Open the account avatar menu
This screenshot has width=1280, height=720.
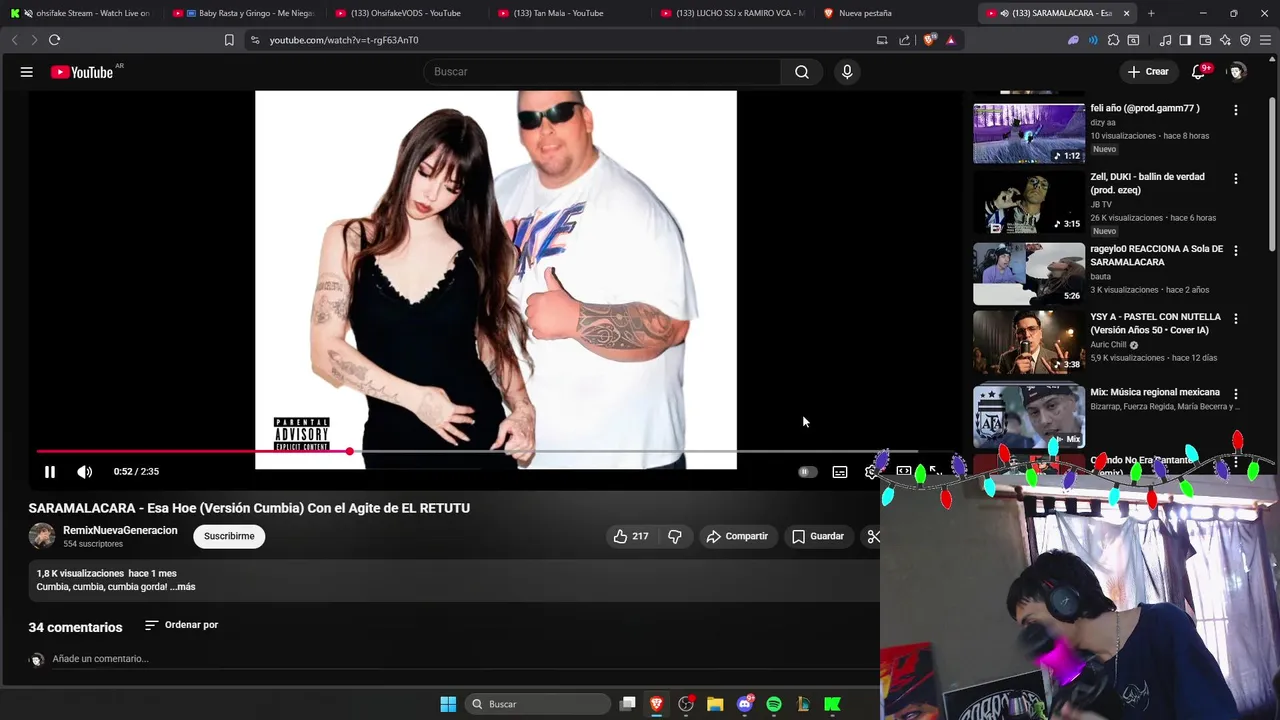click(1237, 72)
